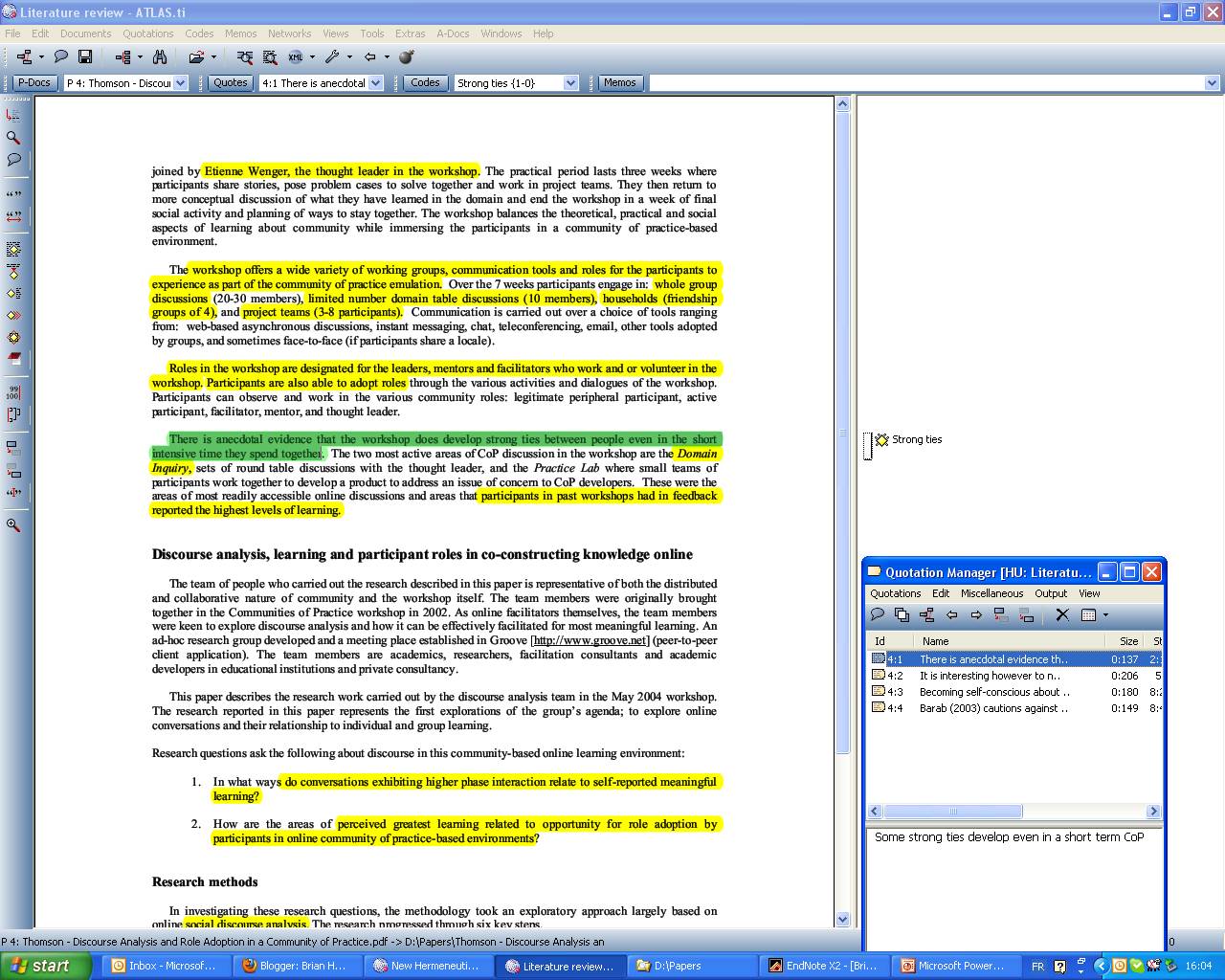Select quotation 4:2 It is interesting however
Screen dimensions: 1225x980
pyautogui.click(x=1015, y=676)
